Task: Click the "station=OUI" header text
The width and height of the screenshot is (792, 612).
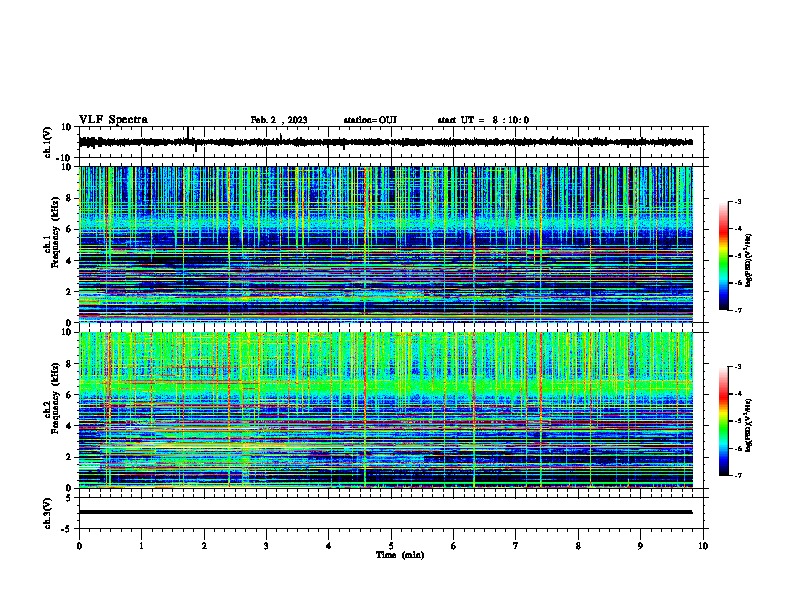Action: (x=370, y=120)
